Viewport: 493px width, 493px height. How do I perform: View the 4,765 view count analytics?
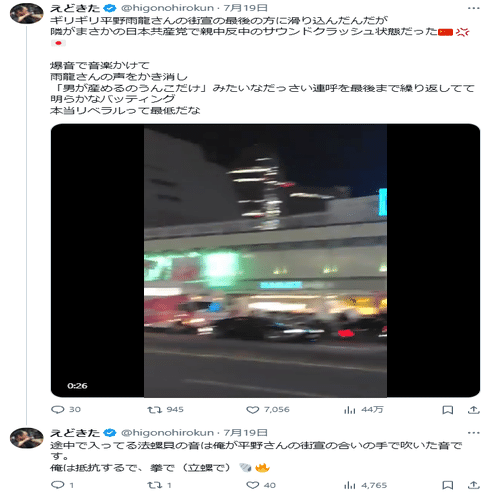[365, 485]
